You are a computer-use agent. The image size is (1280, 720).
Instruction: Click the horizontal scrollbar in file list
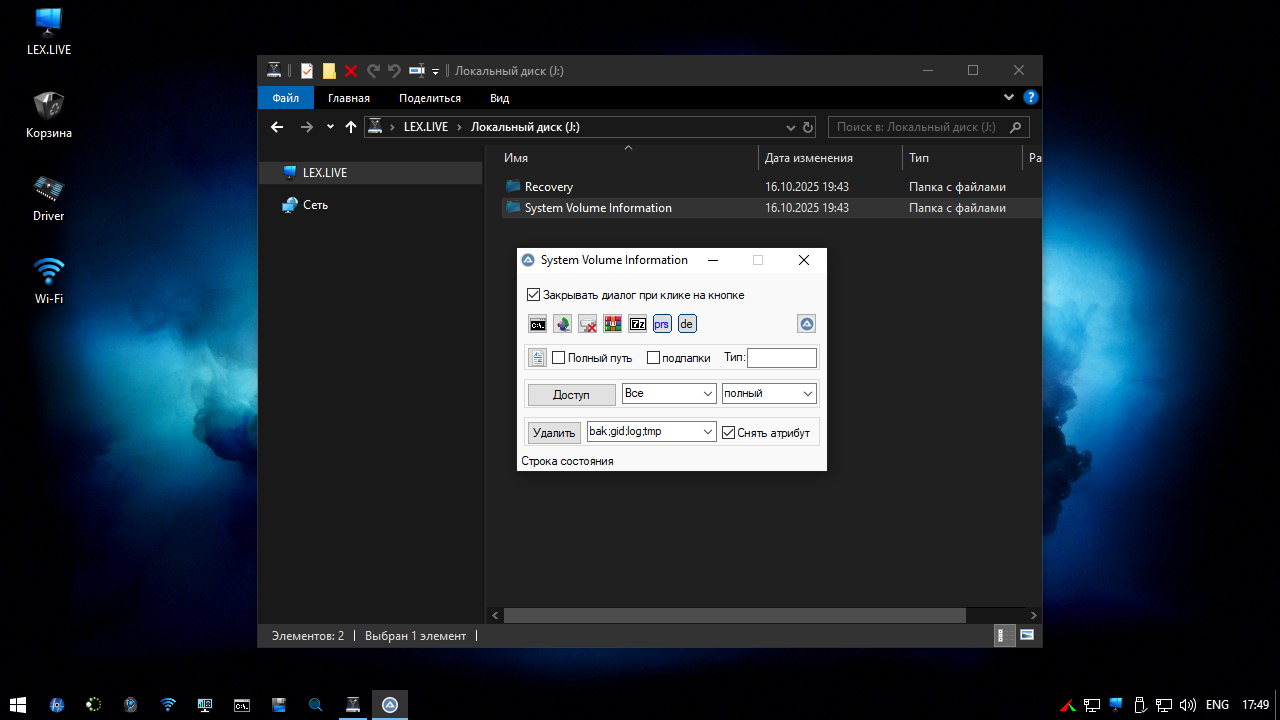[734, 615]
